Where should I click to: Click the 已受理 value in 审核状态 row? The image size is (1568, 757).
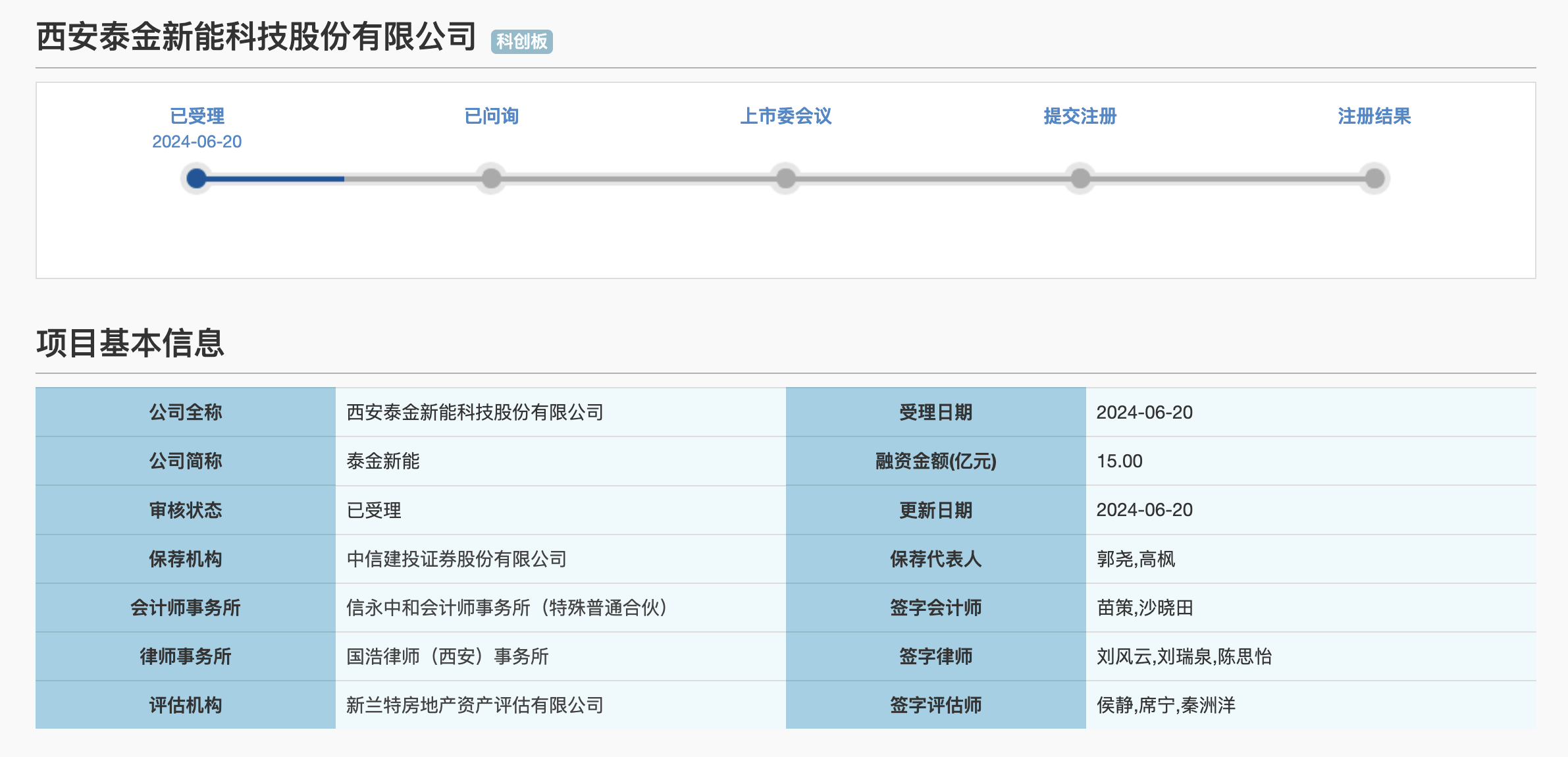pyautogui.click(x=374, y=509)
